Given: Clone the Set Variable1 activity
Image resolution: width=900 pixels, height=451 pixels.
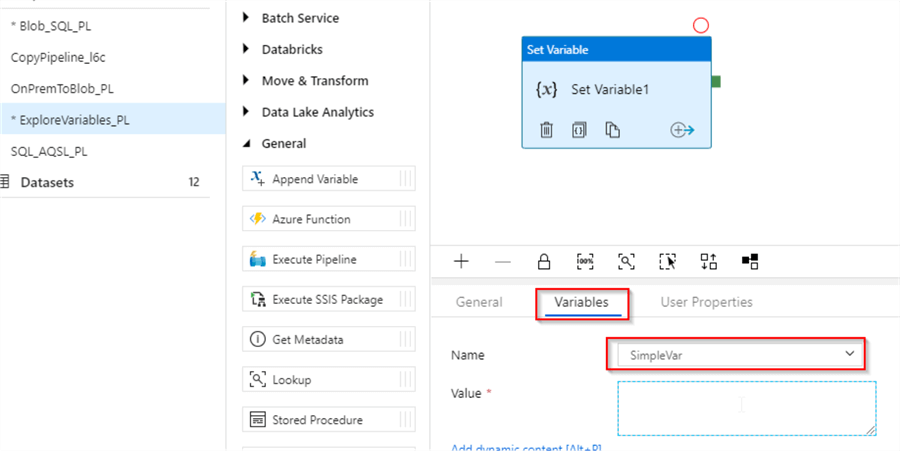Looking at the screenshot, I should [613, 129].
